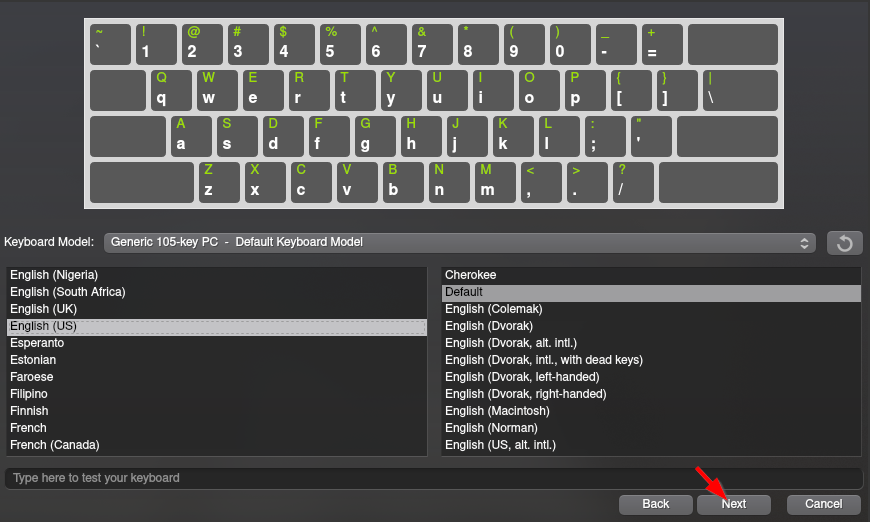The height and width of the screenshot is (522, 870).
Task: Click the Back button
Action: (x=655, y=504)
